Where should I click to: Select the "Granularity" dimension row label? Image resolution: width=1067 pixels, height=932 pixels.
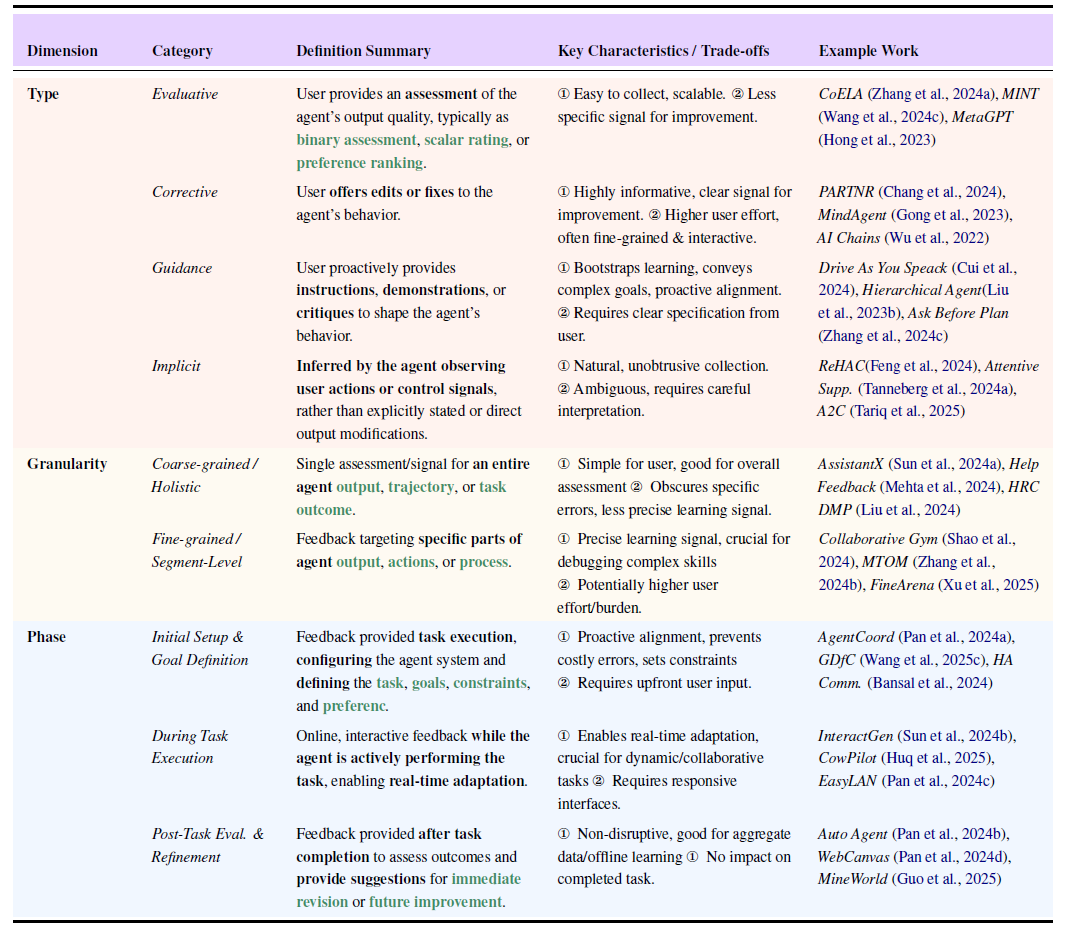click(x=66, y=464)
